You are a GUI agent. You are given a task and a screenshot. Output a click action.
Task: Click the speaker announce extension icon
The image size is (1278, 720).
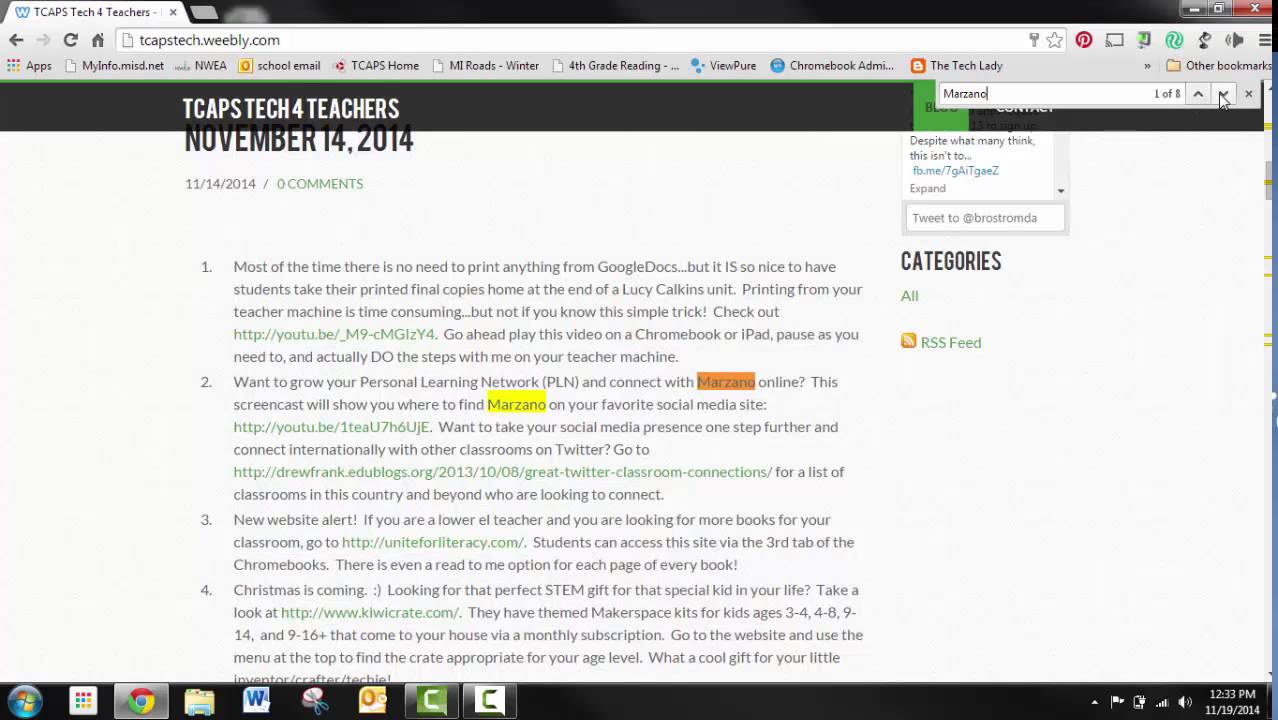pos(1234,40)
